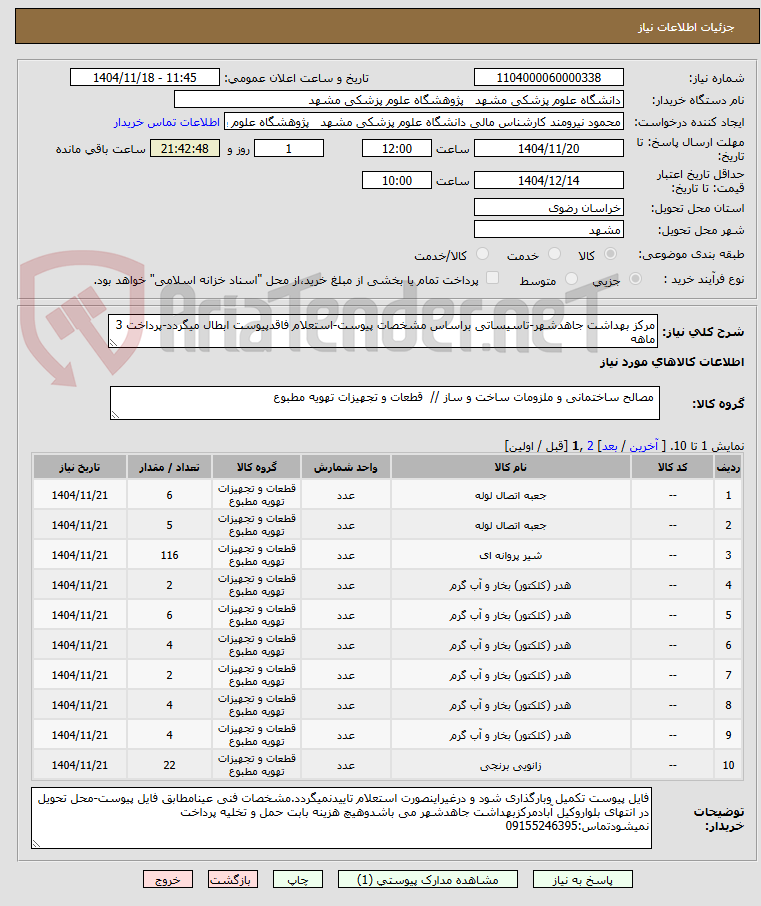The height and width of the screenshot is (906, 761).
Task: Click quantity 22 in row 10
Action: (x=169, y=766)
